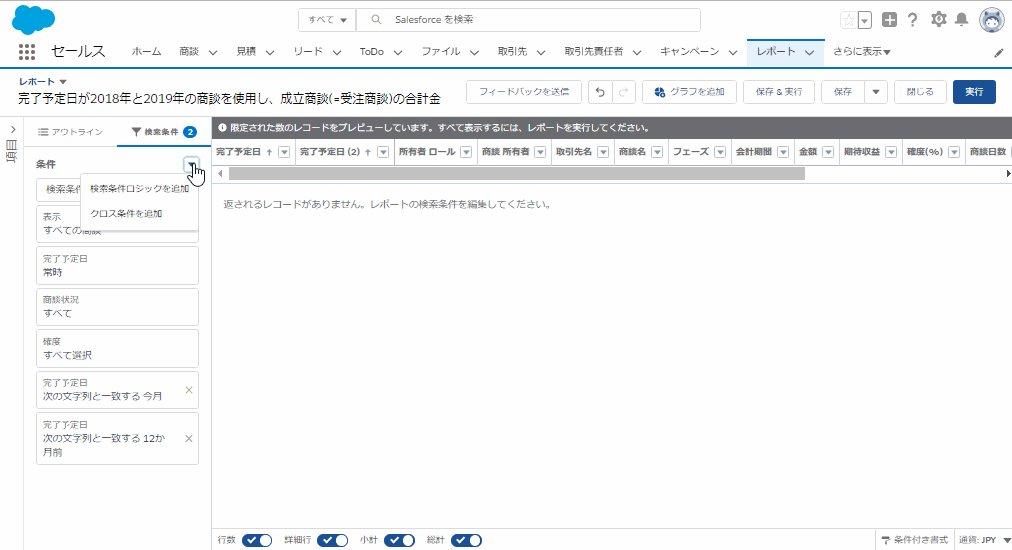Viewport: 1012px width, 550px height.
Task: Open the help question mark icon
Action: pos(912,20)
